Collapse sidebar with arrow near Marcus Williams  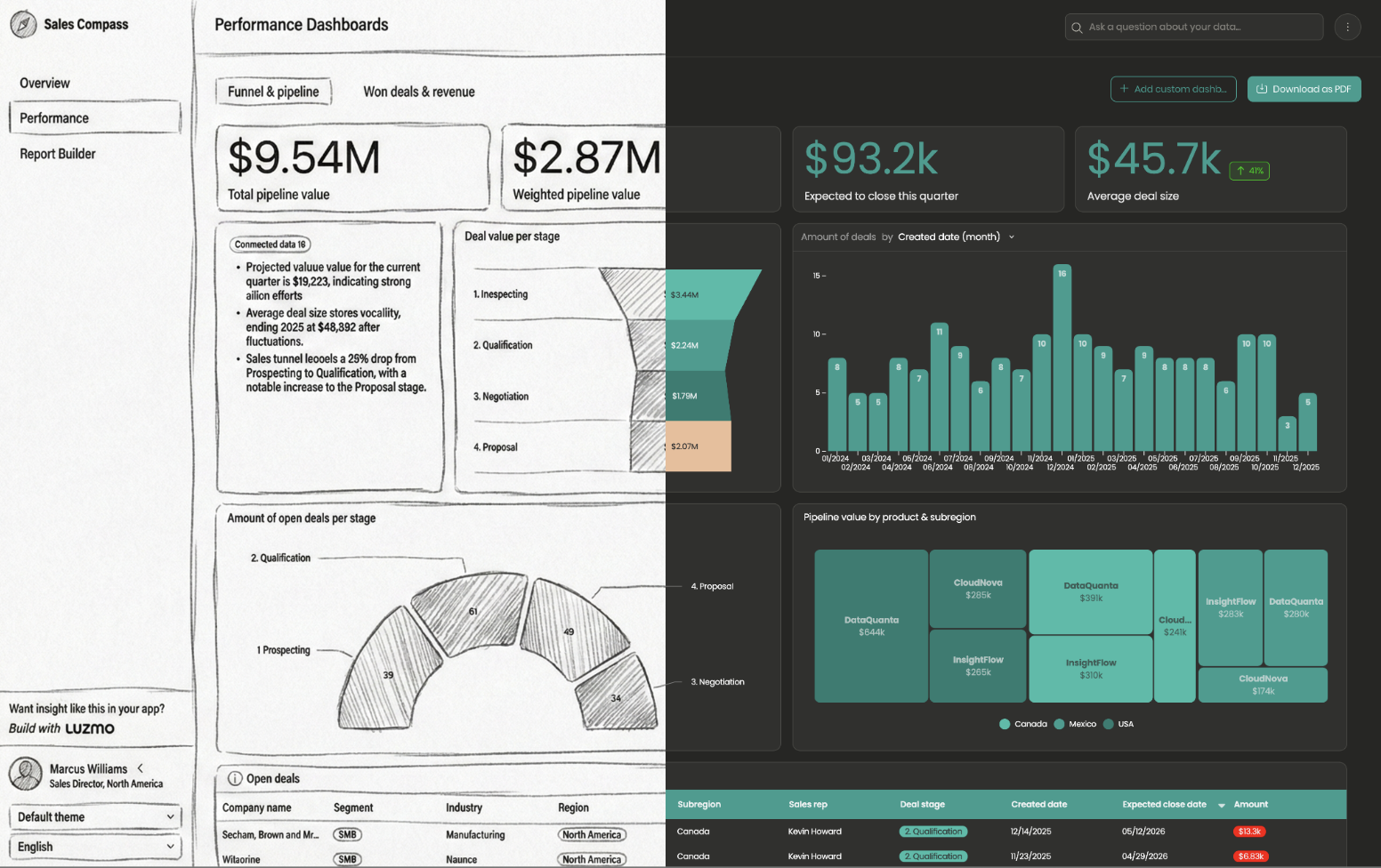click(x=141, y=768)
